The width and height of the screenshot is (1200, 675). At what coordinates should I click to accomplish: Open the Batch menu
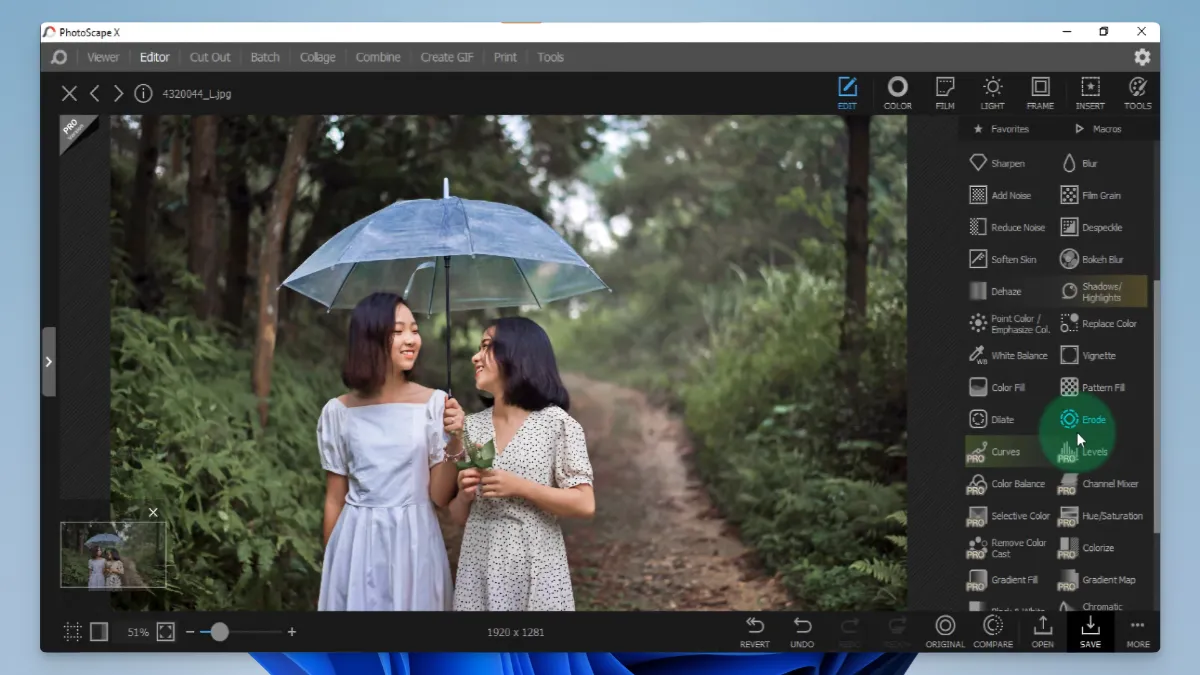point(264,57)
